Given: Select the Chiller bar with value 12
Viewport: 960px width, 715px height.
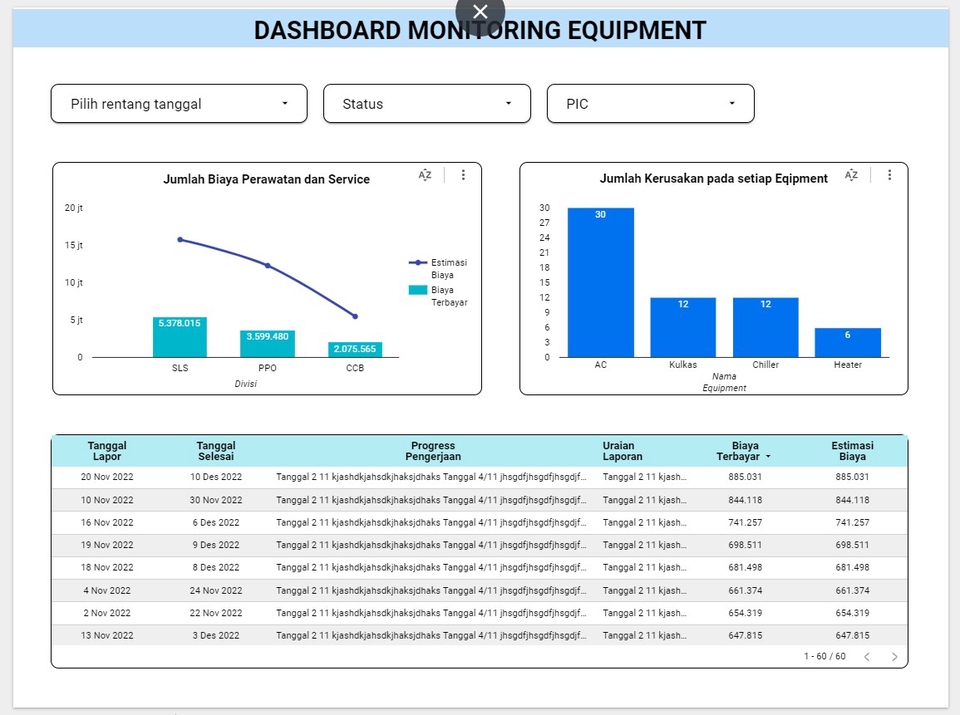Looking at the screenshot, I should click(x=766, y=328).
